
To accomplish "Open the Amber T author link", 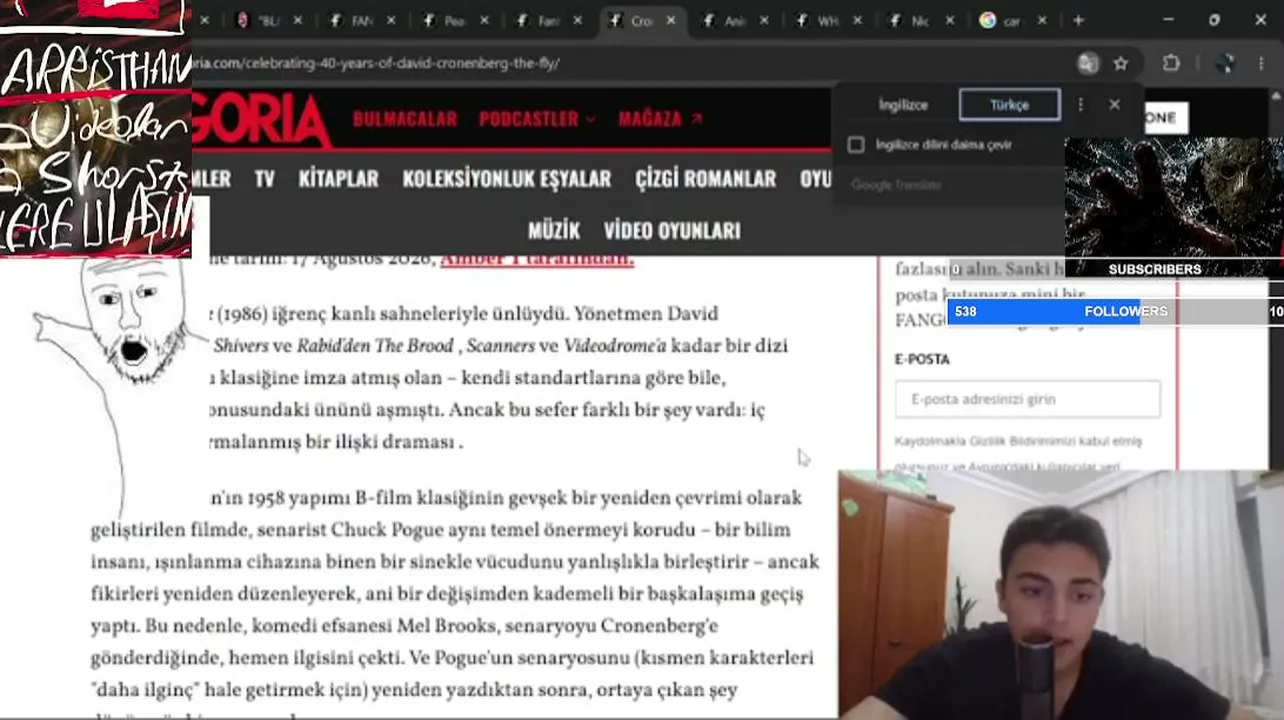I will click(537, 259).
